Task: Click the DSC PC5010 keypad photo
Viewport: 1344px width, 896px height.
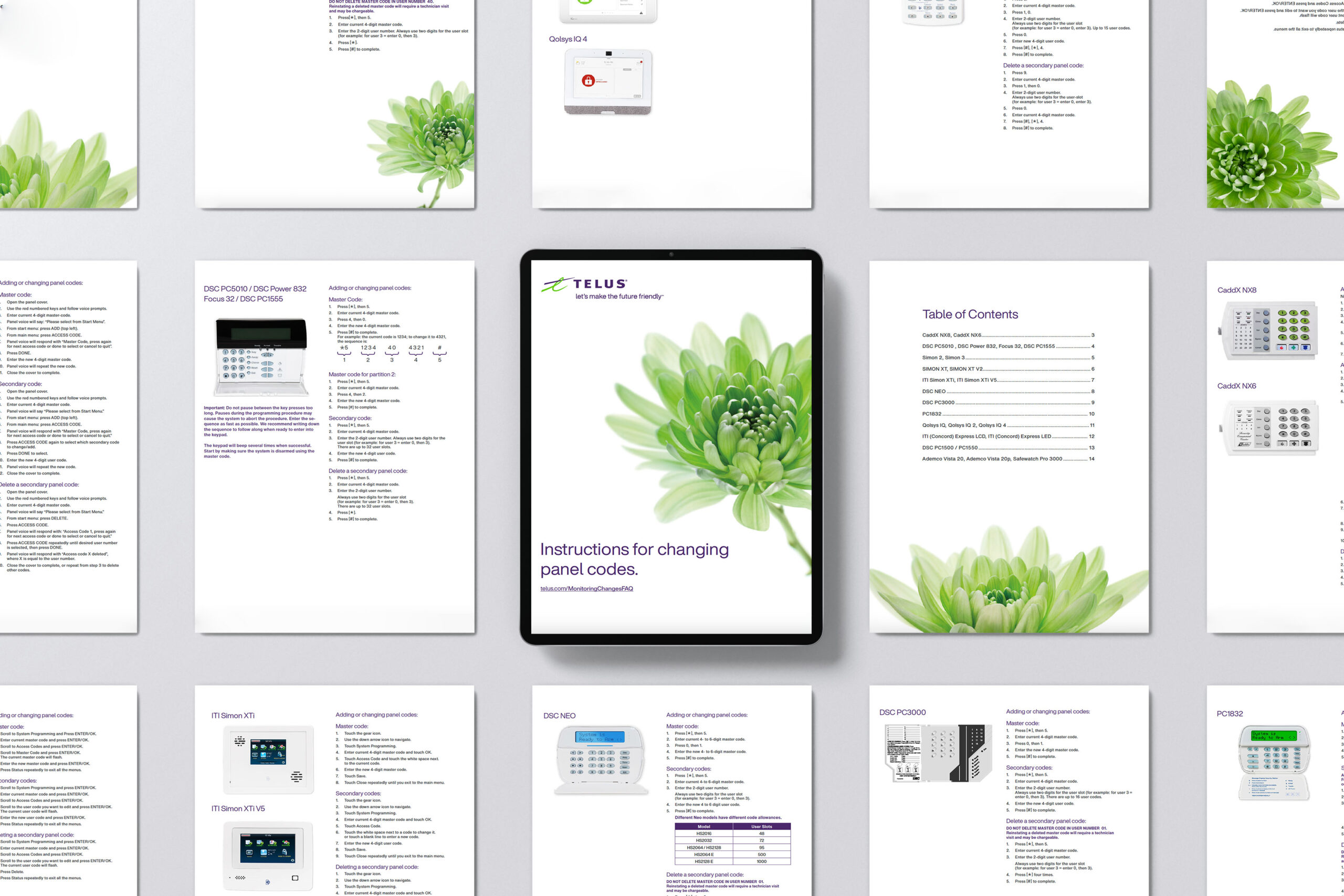Action: click(261, 357)
